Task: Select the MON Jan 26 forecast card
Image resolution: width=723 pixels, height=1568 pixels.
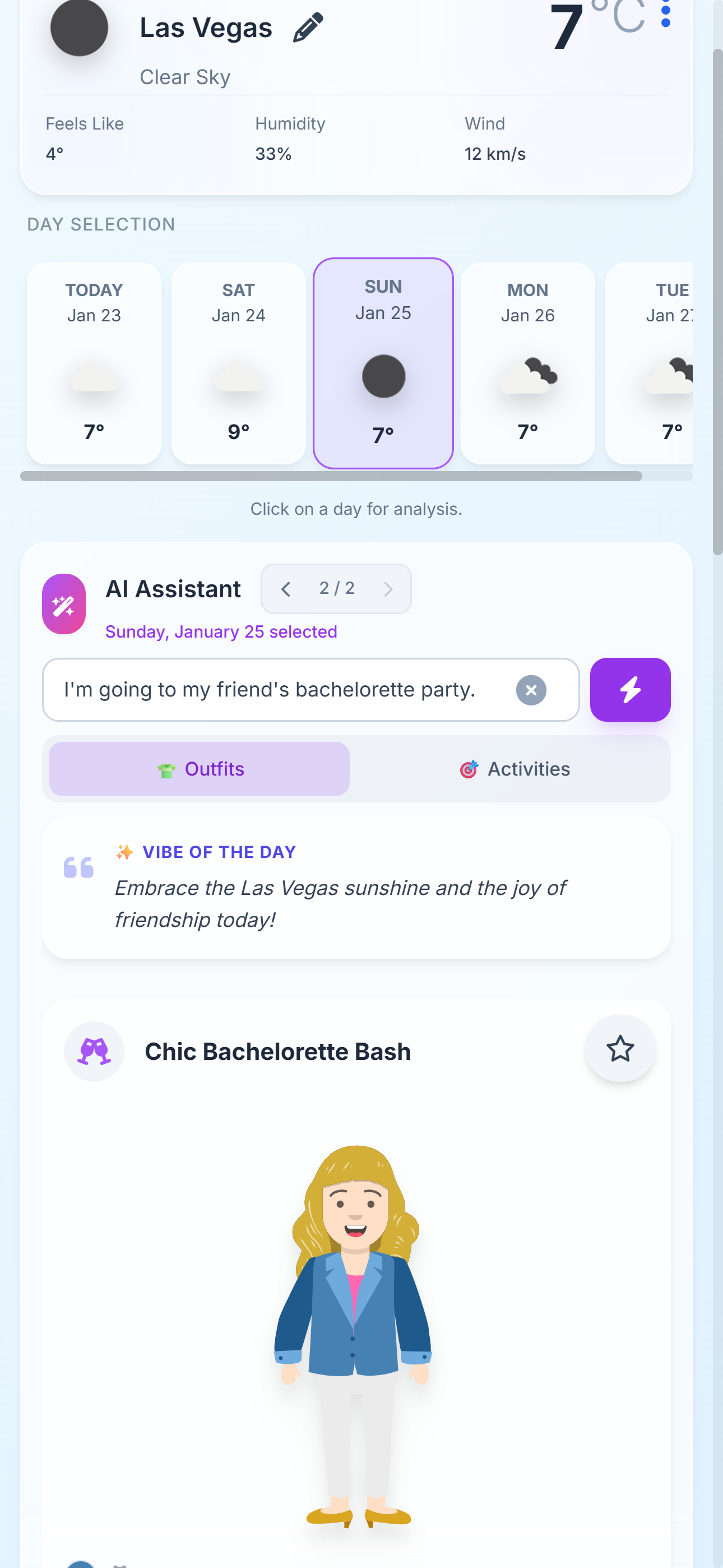Action: coord(527,363)
